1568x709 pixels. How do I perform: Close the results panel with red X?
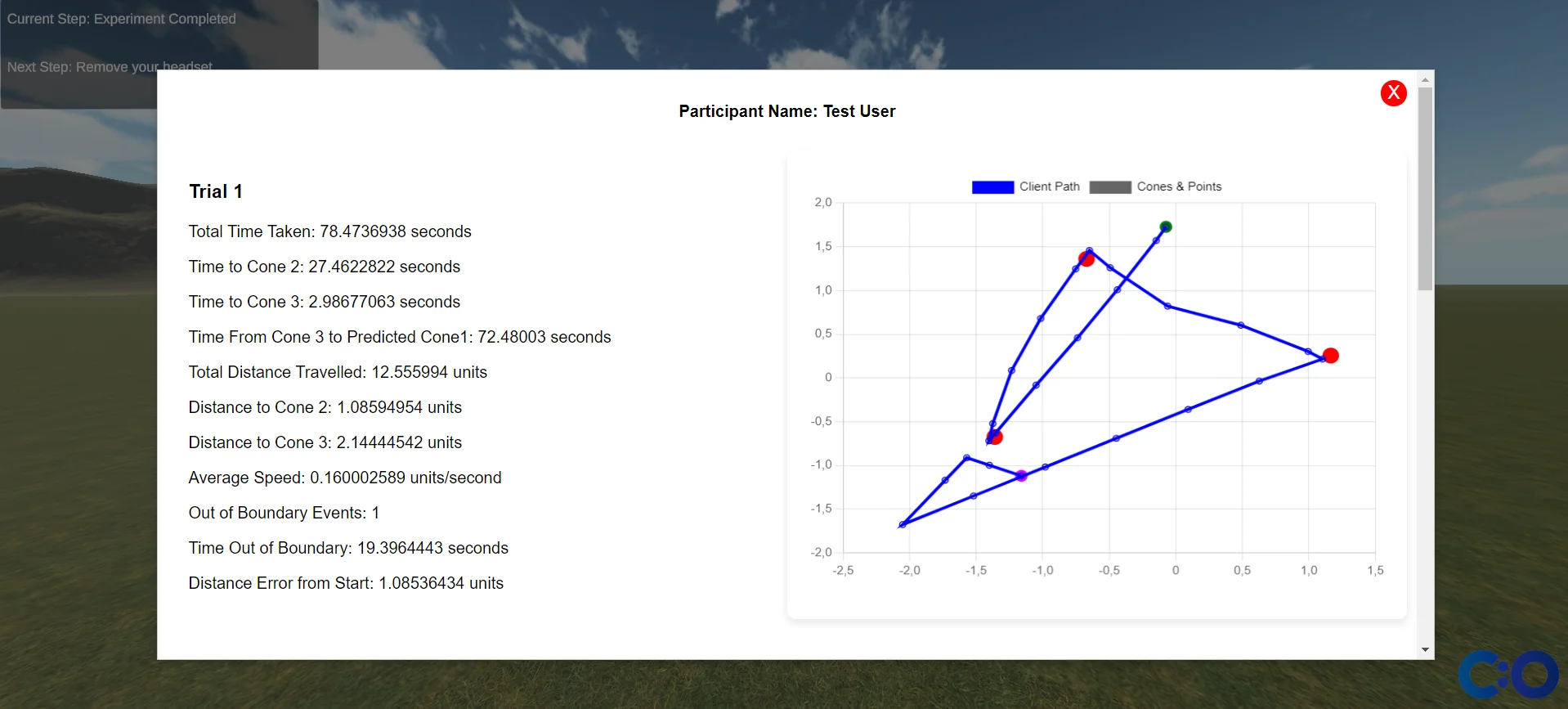pos(1393,93)
